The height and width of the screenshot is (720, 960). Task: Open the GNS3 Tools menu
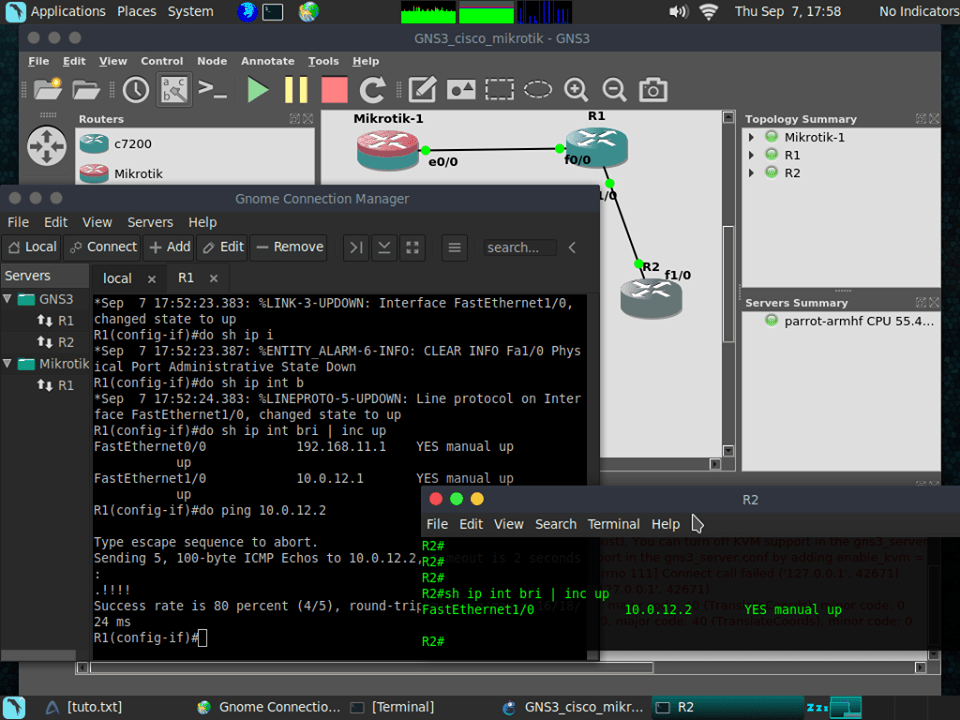(323, 61)
